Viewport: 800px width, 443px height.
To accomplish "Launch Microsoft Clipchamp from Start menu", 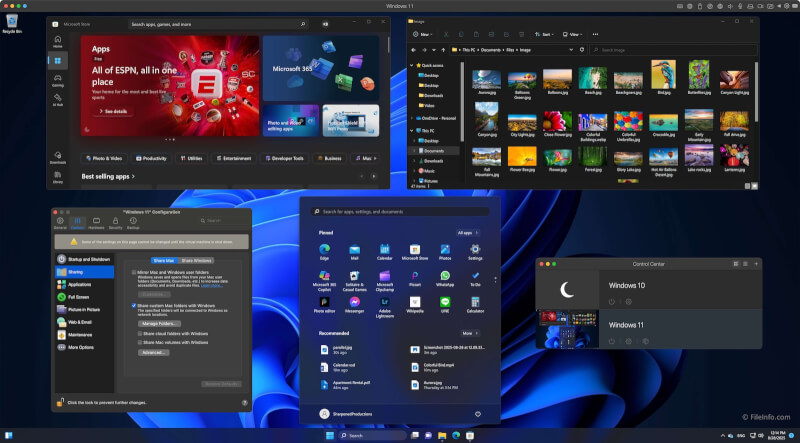I will point(385,280).
